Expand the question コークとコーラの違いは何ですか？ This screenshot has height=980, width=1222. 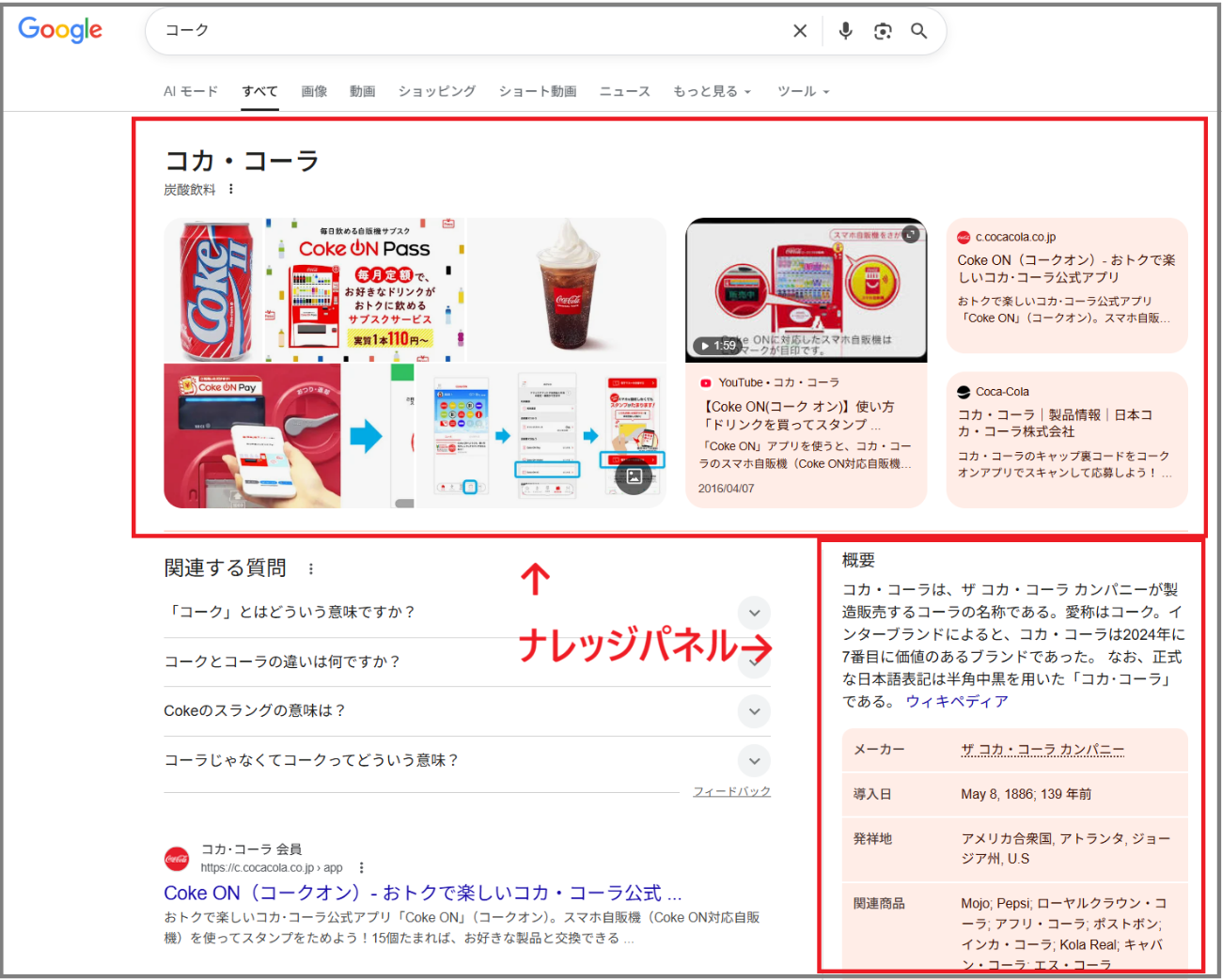tap(754, 661)
